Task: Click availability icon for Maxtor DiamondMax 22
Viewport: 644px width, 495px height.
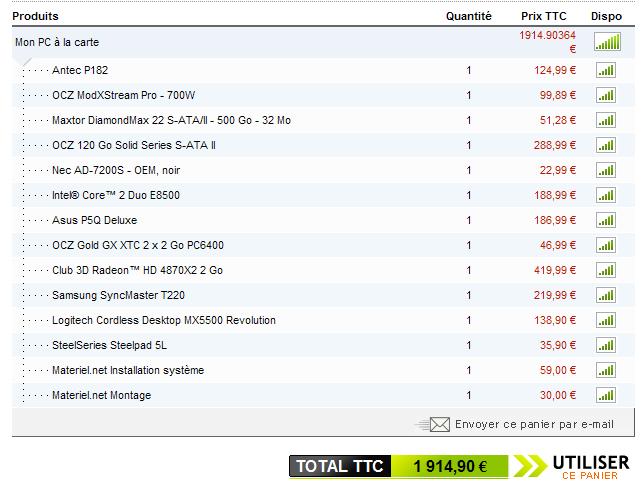Action: coord(606,120)
